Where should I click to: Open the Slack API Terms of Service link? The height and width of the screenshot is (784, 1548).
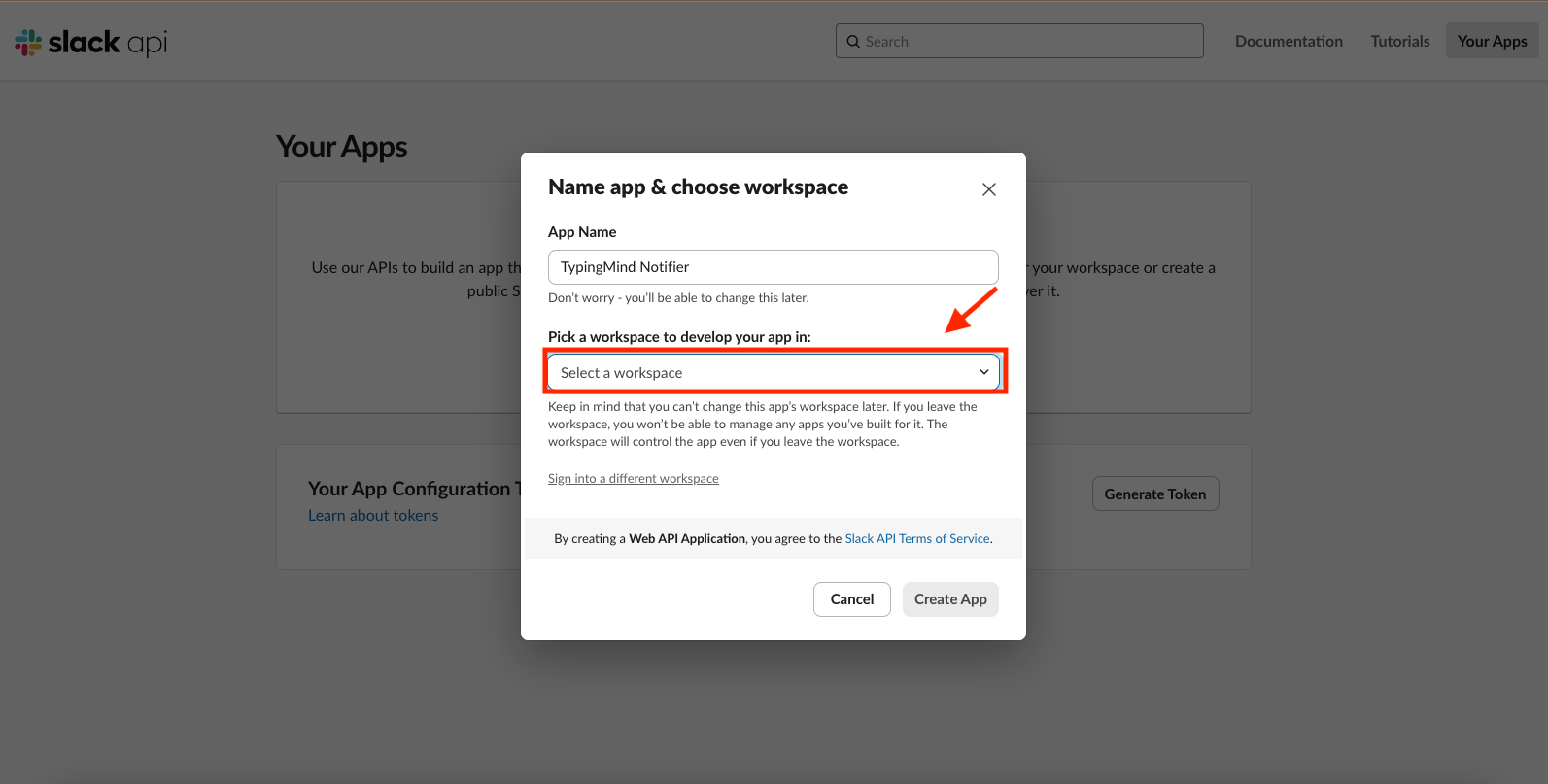917,538
